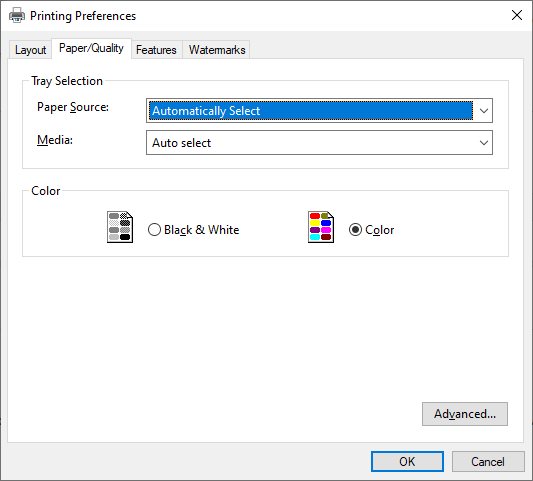Select the Black & White radio button
Image resolution: width=533 pixels, height=481 pixels.
[154, 230]
